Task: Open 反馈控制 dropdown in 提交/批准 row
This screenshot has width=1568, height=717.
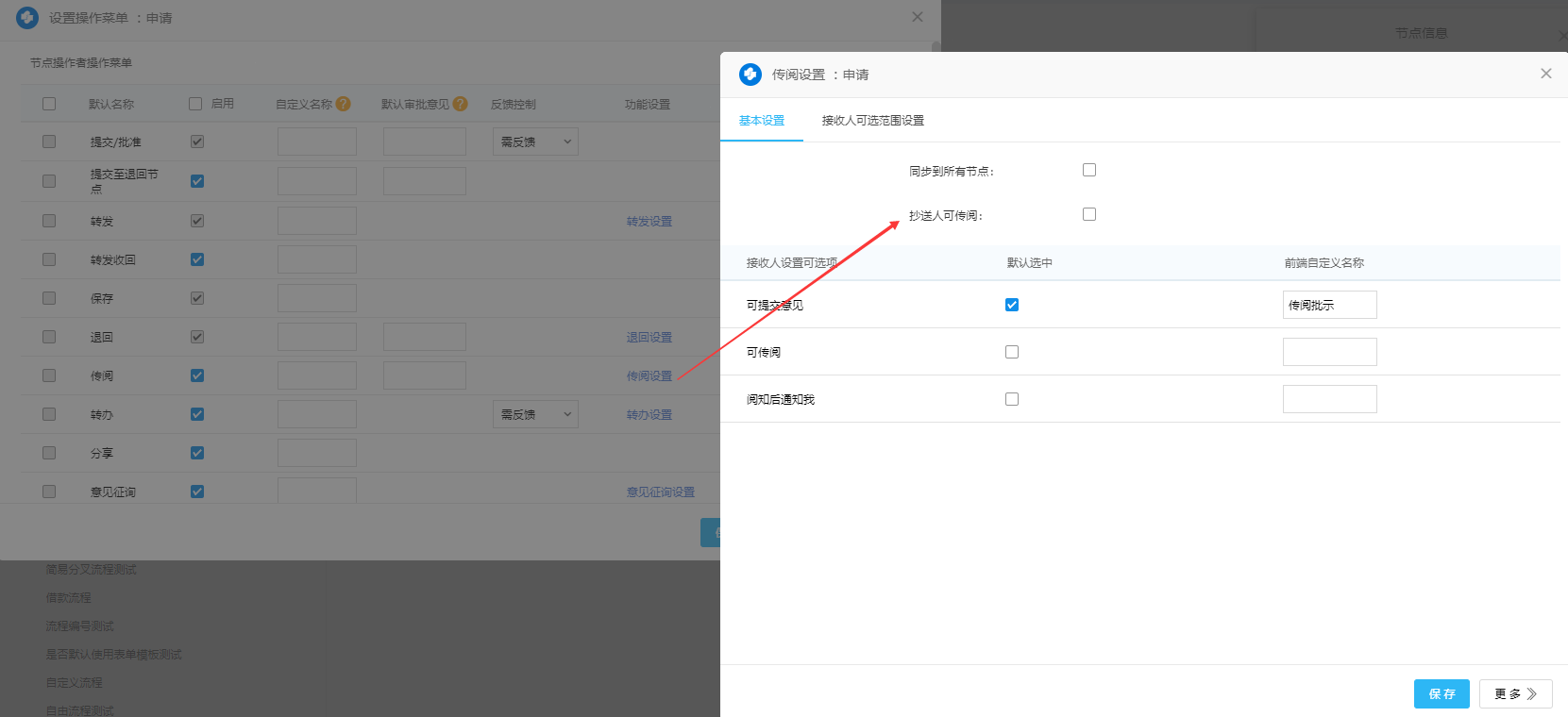Action: coord(535,142)
